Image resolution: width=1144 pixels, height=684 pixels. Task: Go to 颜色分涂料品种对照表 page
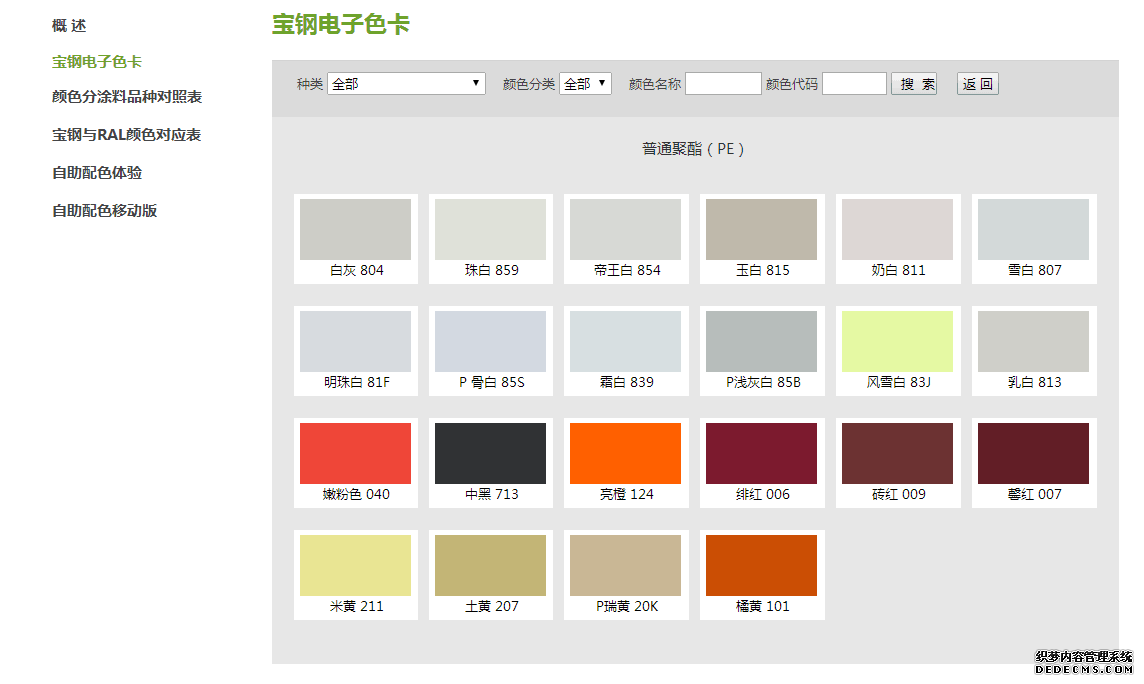127,97
